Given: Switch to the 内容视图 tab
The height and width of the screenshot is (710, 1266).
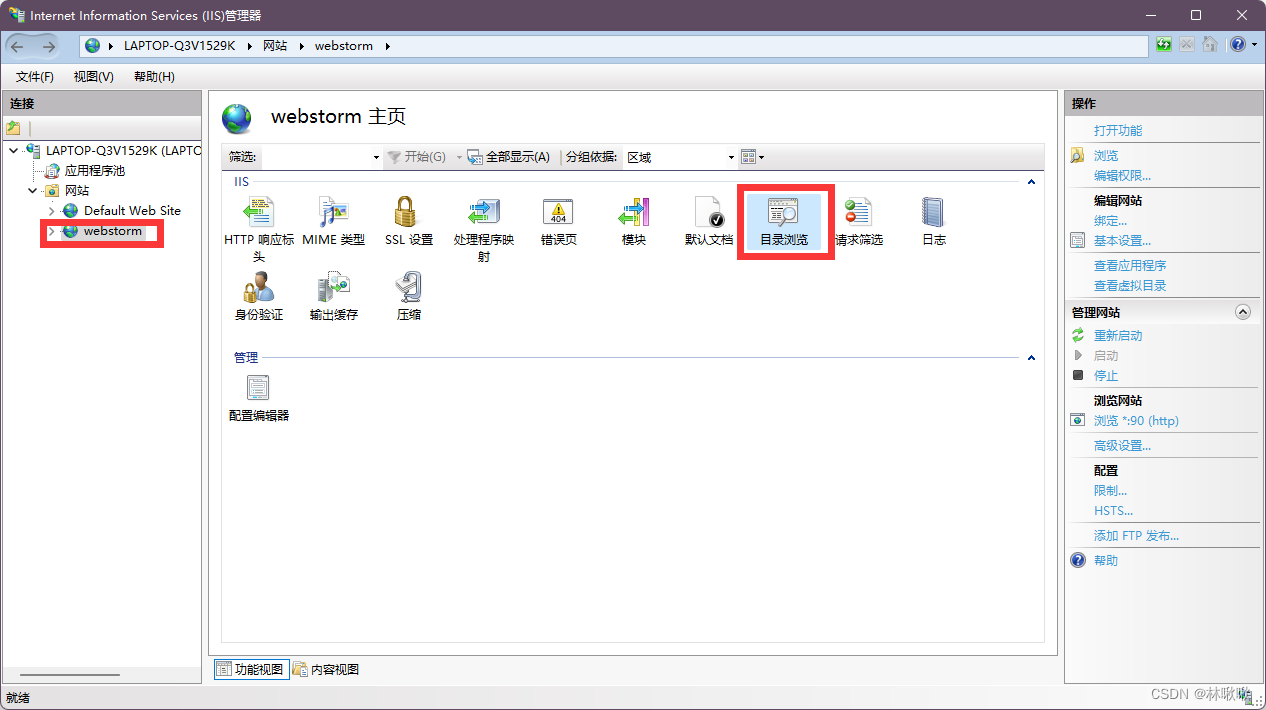Looking at the screenshot, I should [x=326, y=670].
